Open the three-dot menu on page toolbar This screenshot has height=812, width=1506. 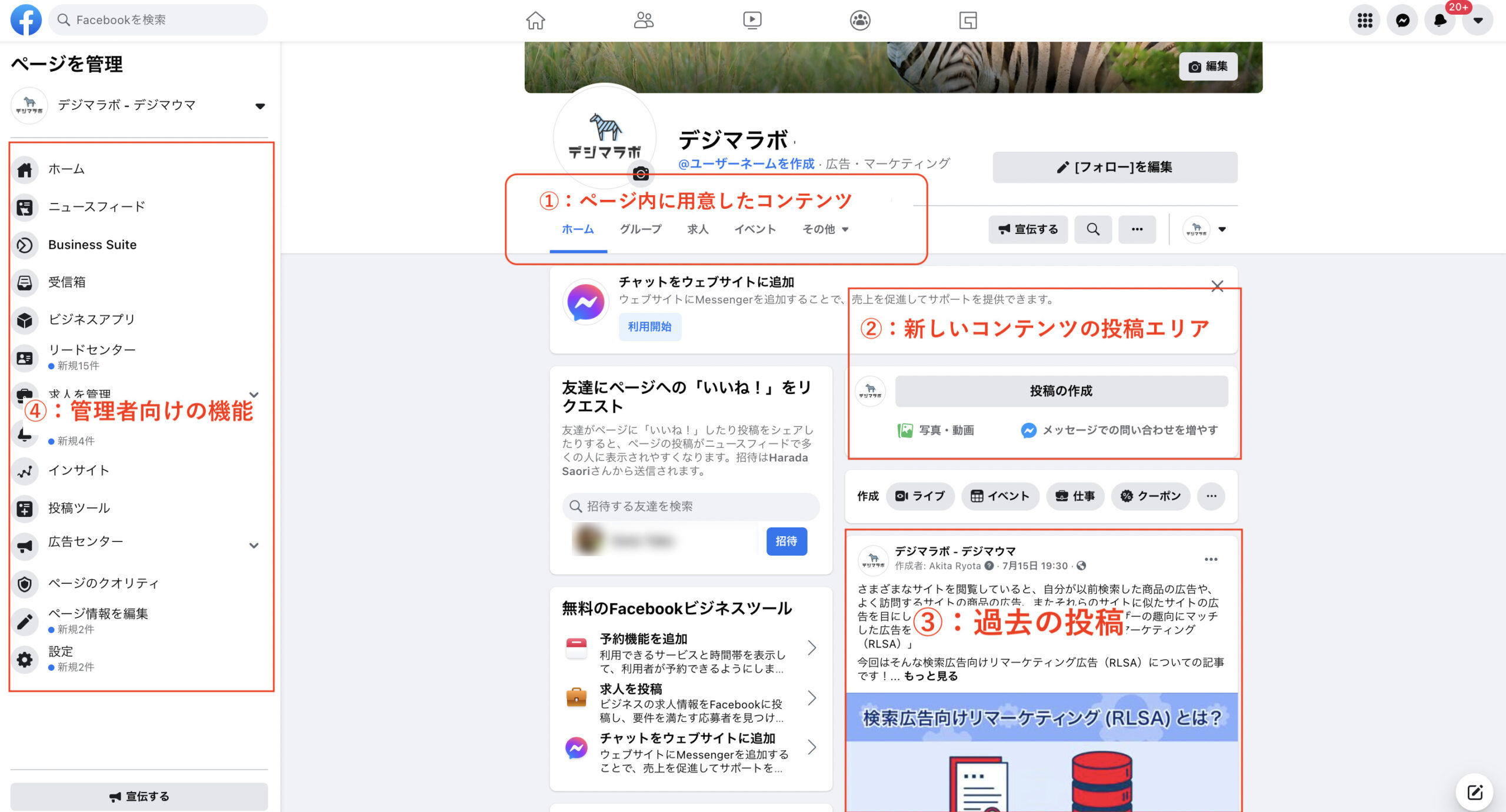(x=1137, y=229)
